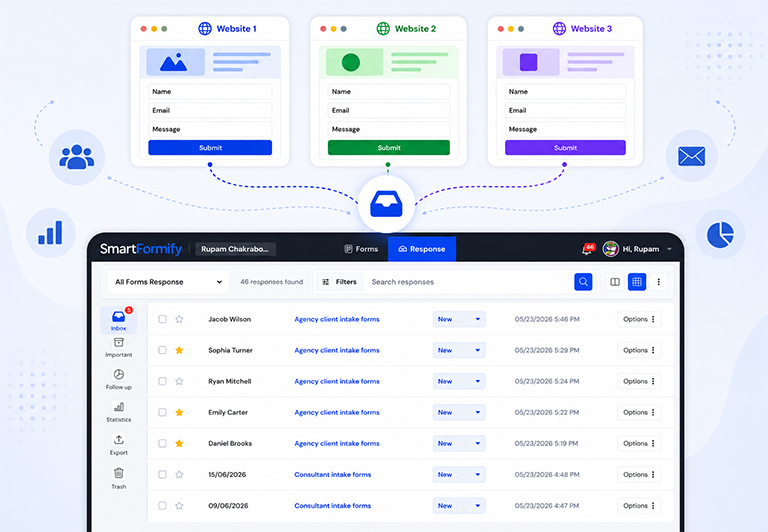Open the 09/06/2026 row status dropdown
Image resolution: width=768 pixels, height=532 pixels.
[459, 506]
